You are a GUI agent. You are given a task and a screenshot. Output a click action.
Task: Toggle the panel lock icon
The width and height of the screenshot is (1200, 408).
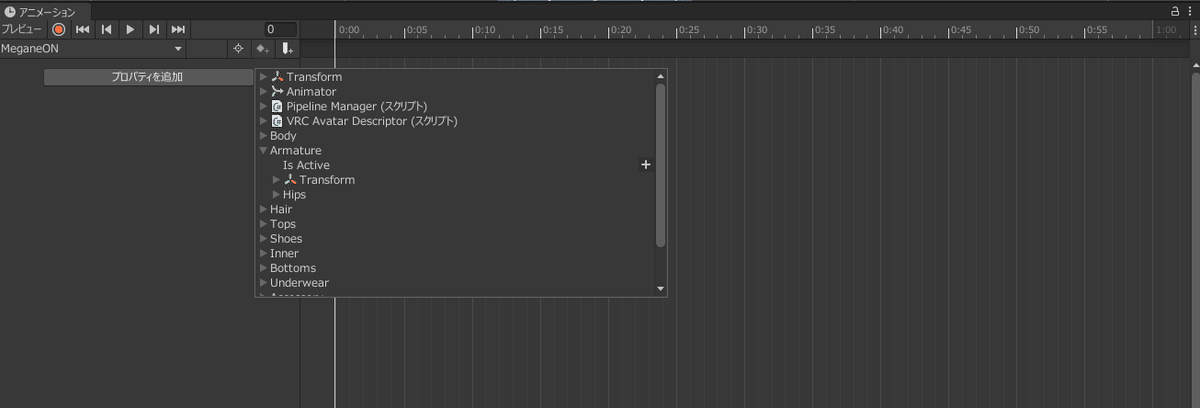tap(1175, 11)
